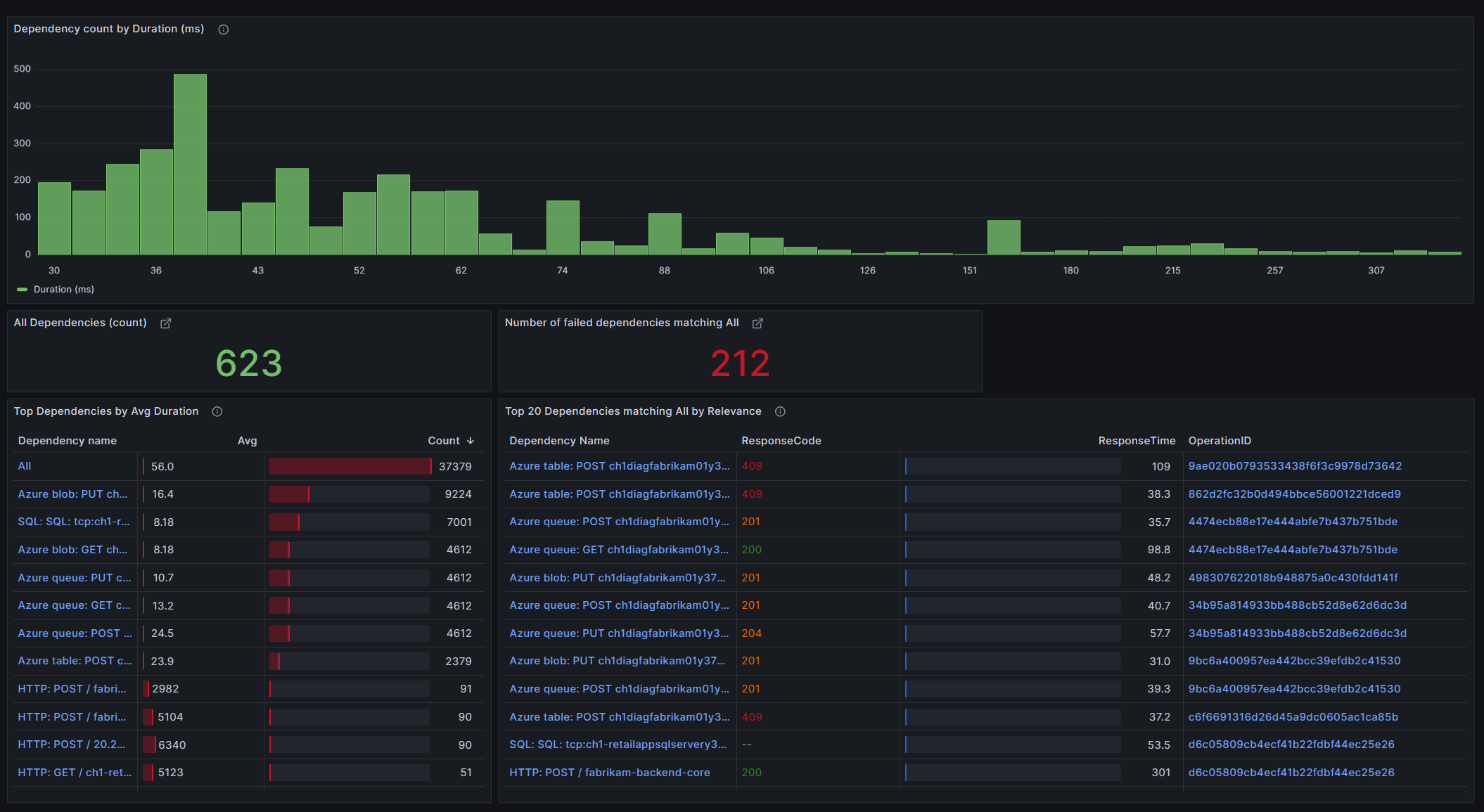The width and height of the screenshot is (1484, 812).
Task: Open the All dependency link
Action: tap(25, 466)
